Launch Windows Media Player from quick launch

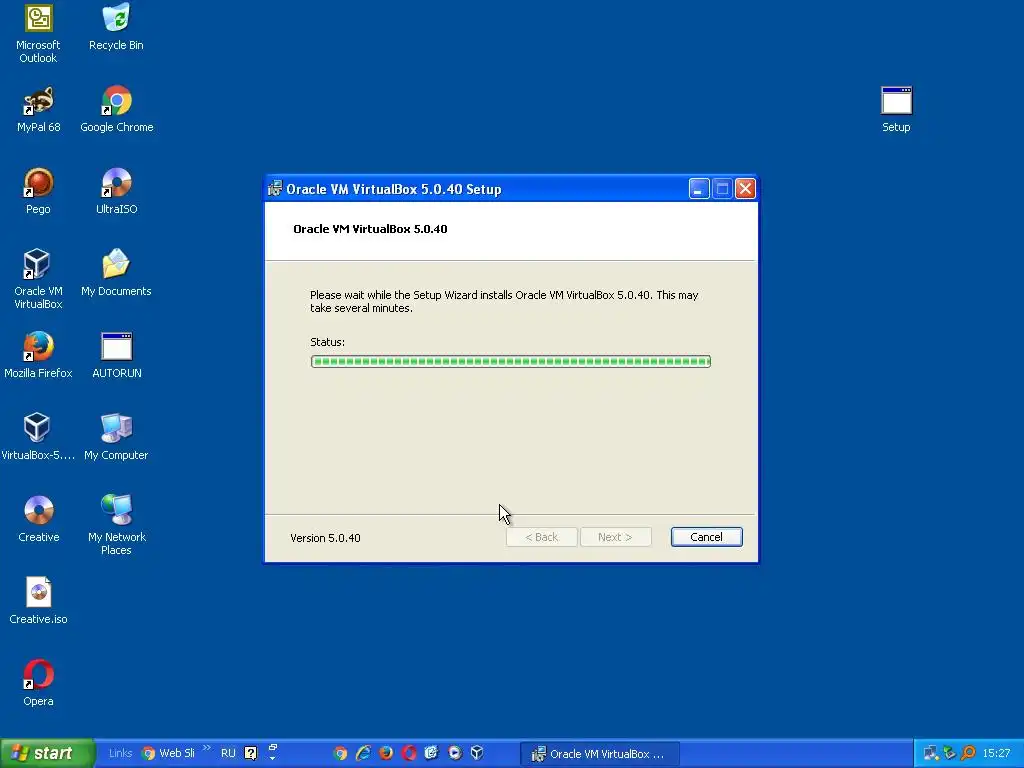click(455, 753)
